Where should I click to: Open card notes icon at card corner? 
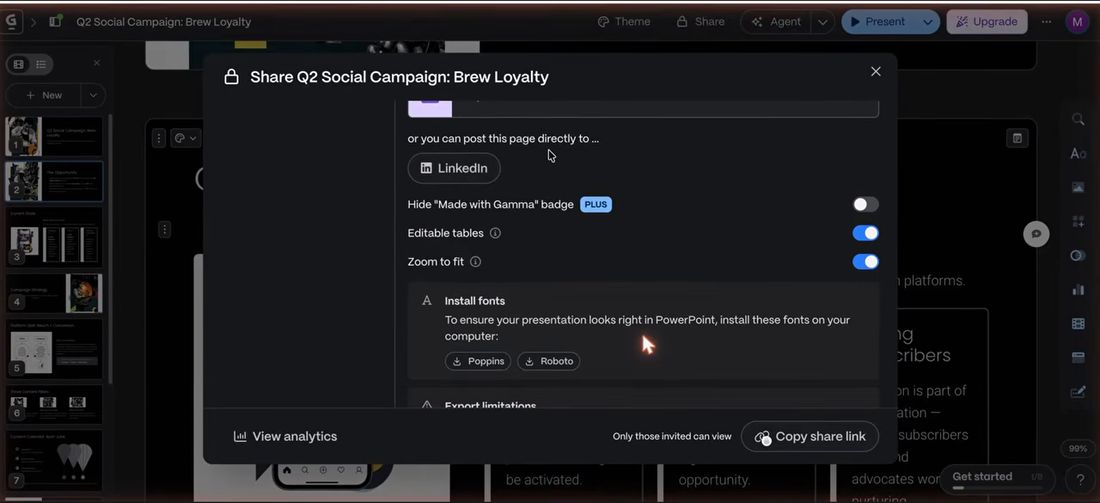(1017, 138)
